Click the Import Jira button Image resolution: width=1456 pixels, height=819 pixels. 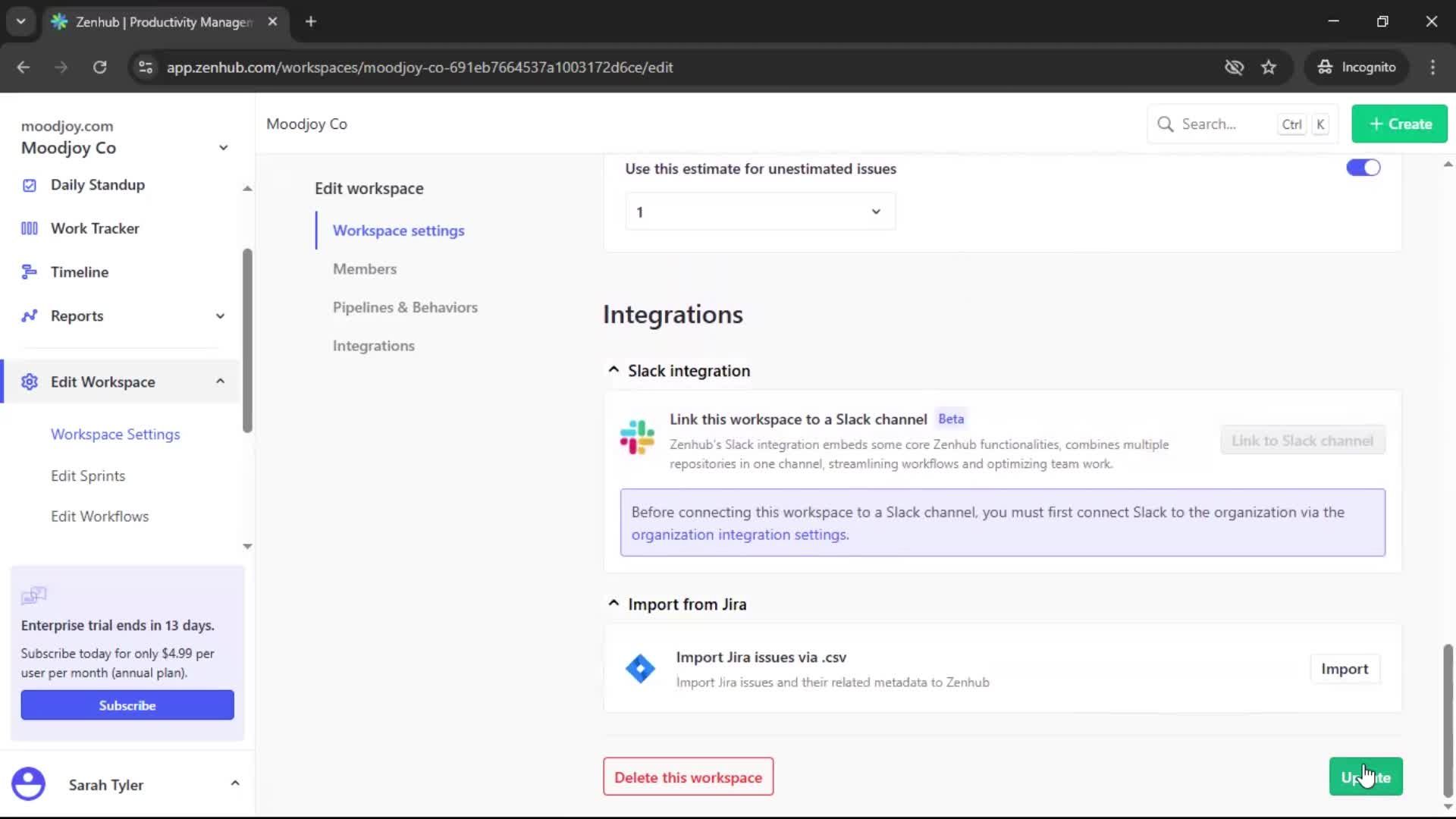click(1344, 669)
